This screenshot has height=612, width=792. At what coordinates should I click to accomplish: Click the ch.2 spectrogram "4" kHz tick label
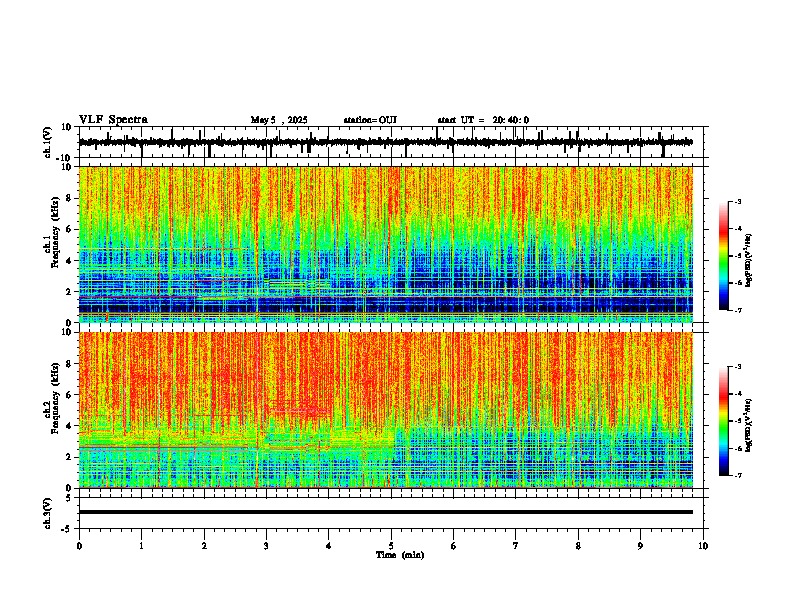coord(69,426)
